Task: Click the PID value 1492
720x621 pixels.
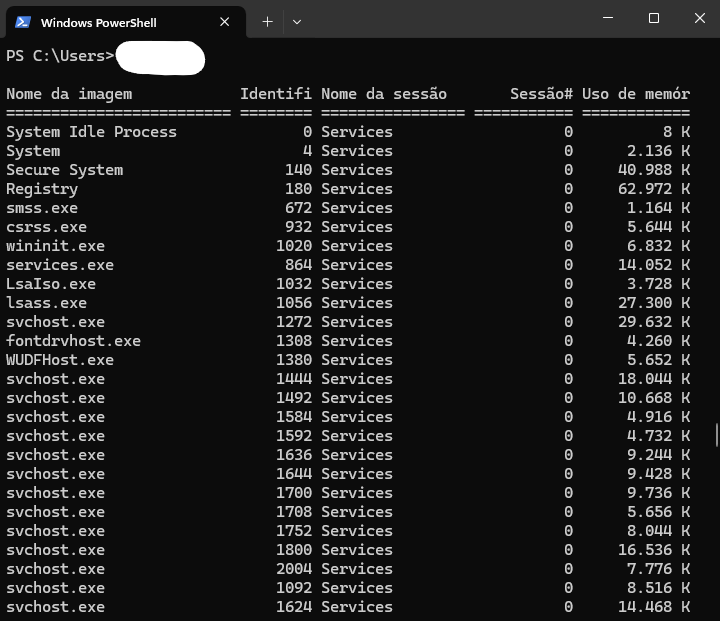Action: [x=294, y=398]
